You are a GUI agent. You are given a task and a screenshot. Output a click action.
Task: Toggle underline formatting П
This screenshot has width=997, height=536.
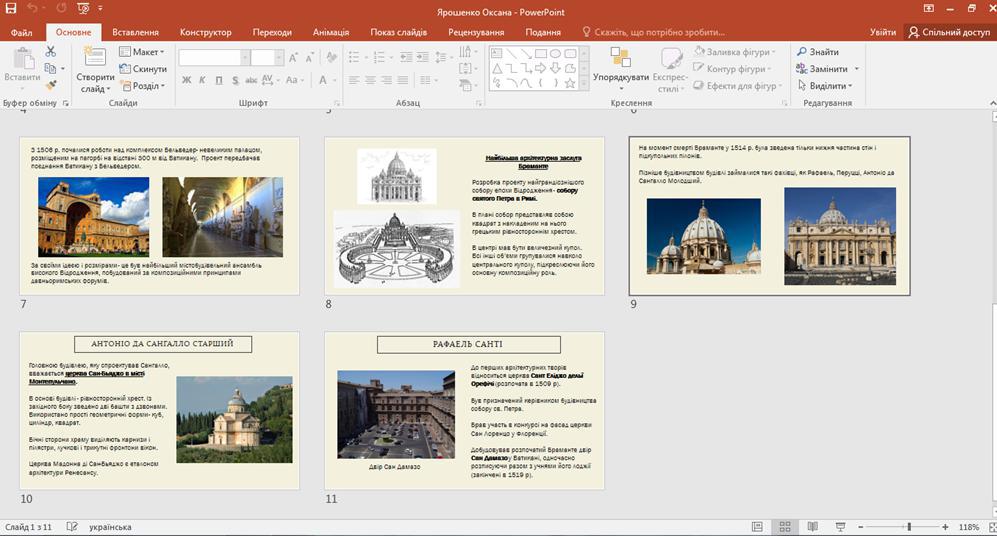pyautogui.click(x=219, y=80)
